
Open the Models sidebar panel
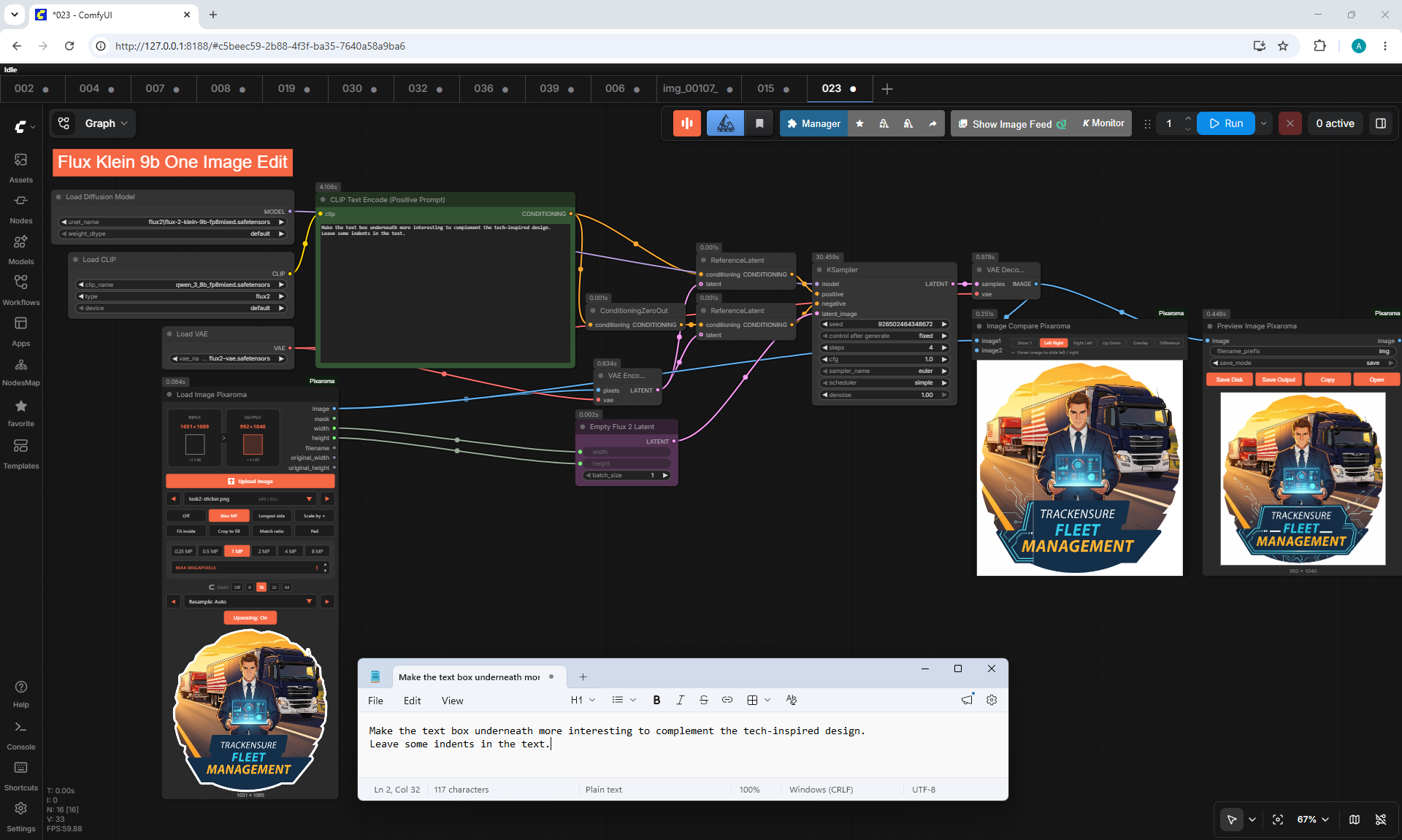point(20,249)
